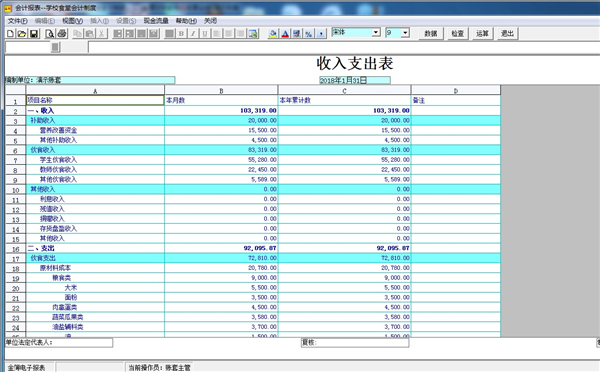Click the red font color icon
This screenshot has width=600, height=372.
point(285,34)
